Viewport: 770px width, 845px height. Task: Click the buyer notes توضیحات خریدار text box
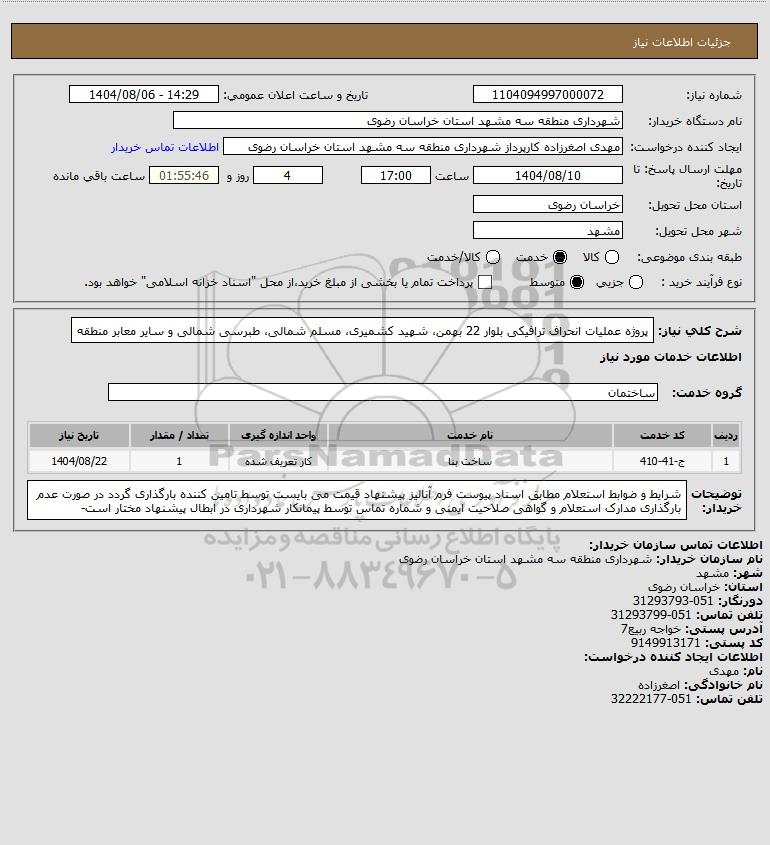357,501
